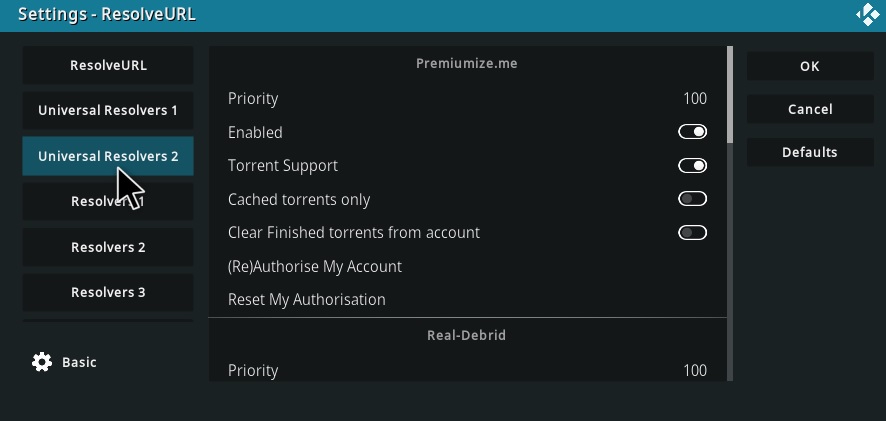Click Reset My Authorisation
This screenshot has width=886, height=421.
pyautogui.click(x=467, y=300)
